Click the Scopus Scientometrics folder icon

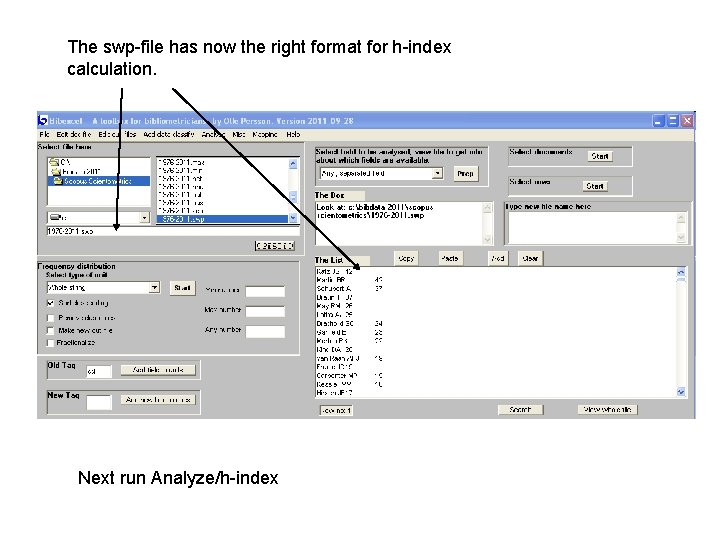tap(58, 181)
